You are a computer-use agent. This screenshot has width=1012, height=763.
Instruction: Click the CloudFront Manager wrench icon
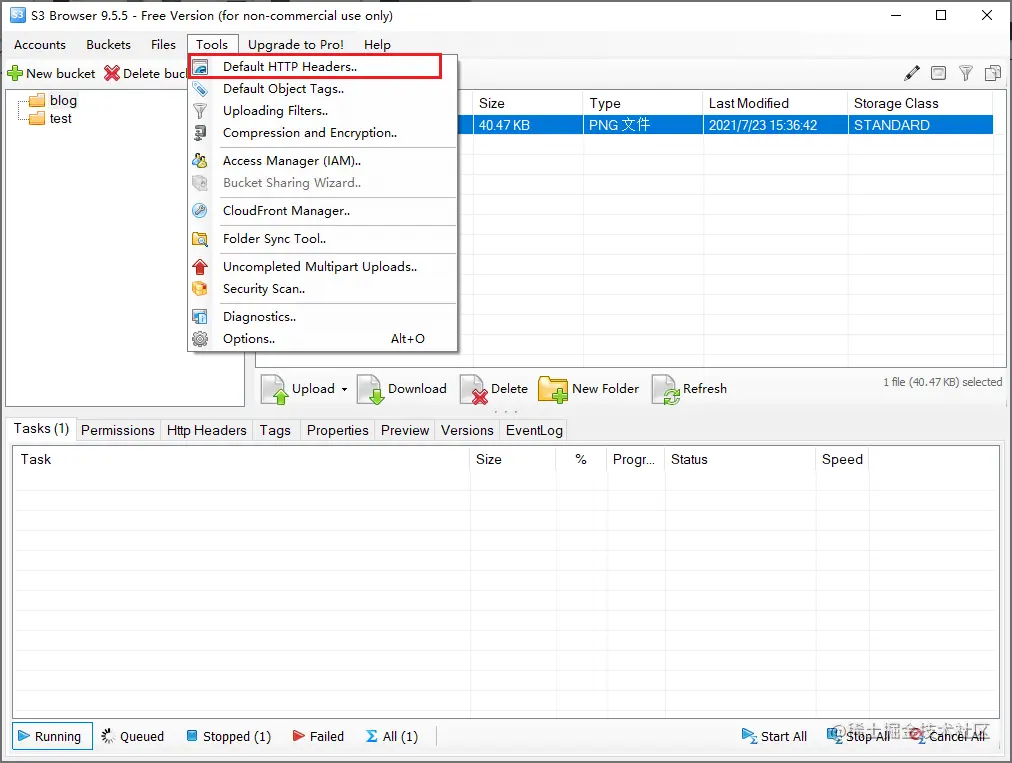(x=200, y=211)
